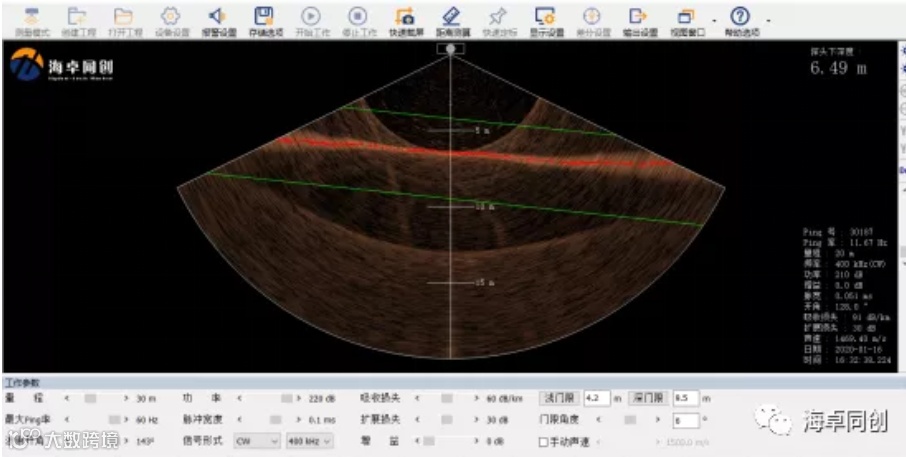Start work with 开始工作 play icon

(x=311, y=17)
